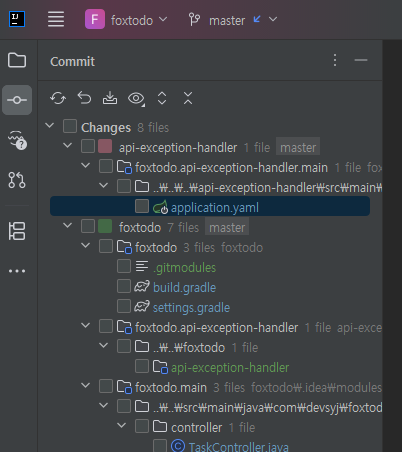This screenshot has width=402, height=452.
Task: Select the settings.gradle file
Action: pos(191,308)
